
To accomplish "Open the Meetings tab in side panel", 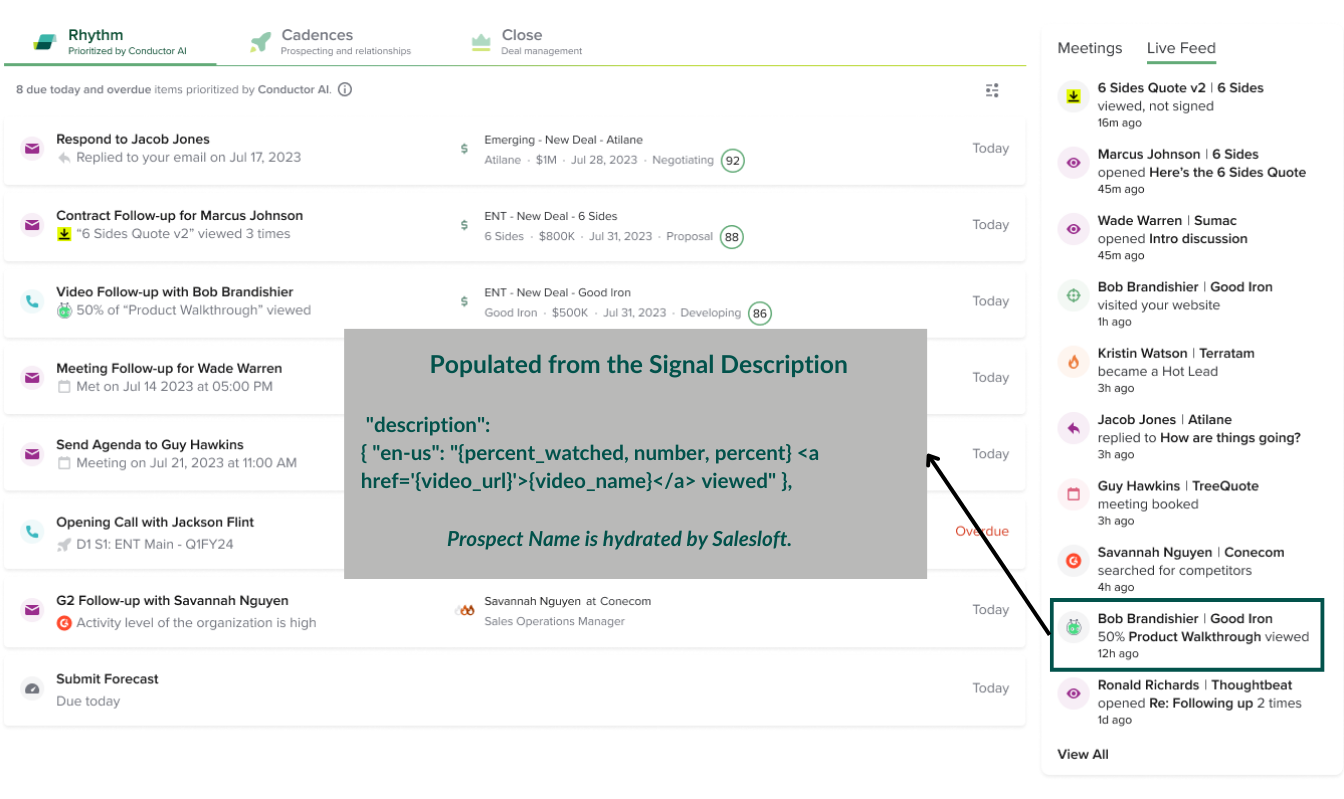I will 1089,48.
